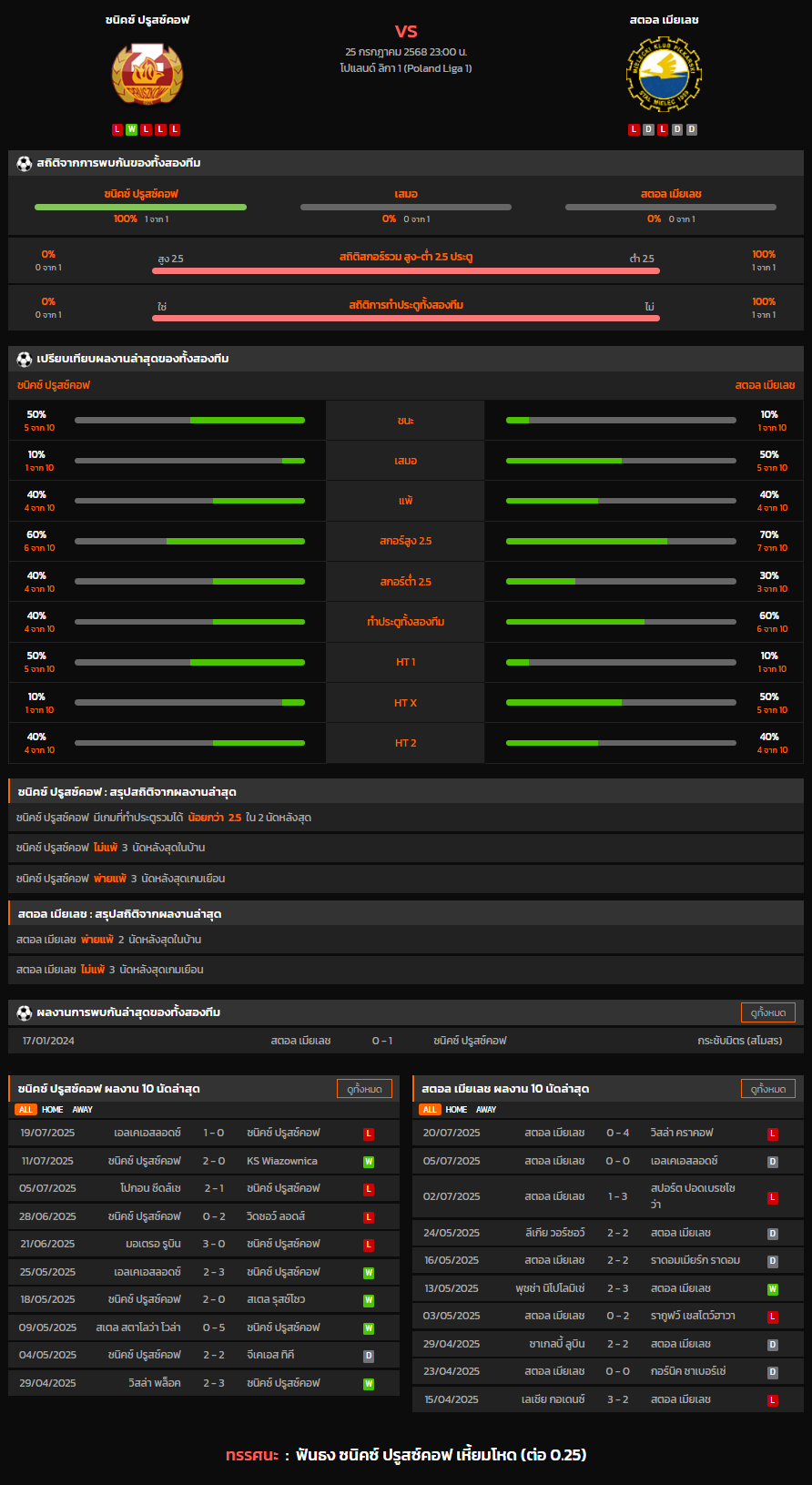
Task: Select ALL tab in ชนิคซ์ ปรูสซ์คอฟ last 10 matches
Action: 25,1110
